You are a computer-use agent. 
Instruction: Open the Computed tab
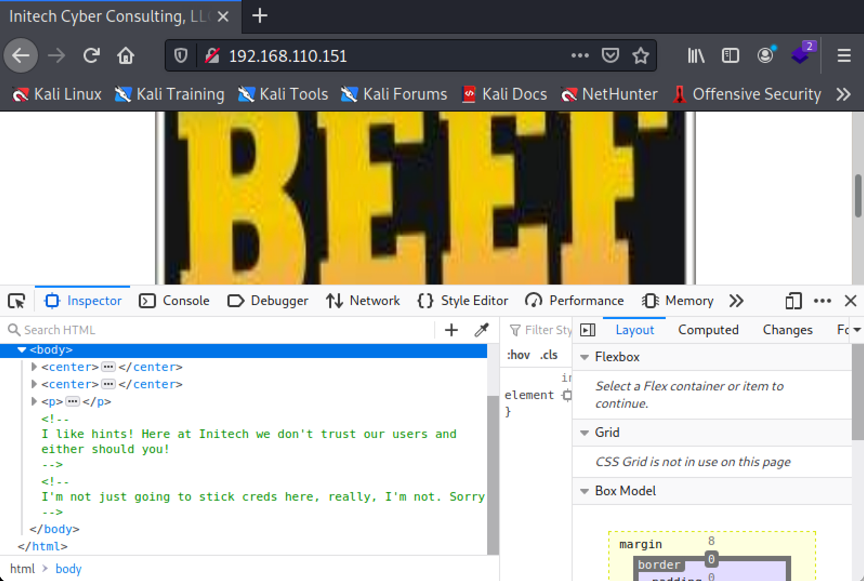(x=708, y=330)
